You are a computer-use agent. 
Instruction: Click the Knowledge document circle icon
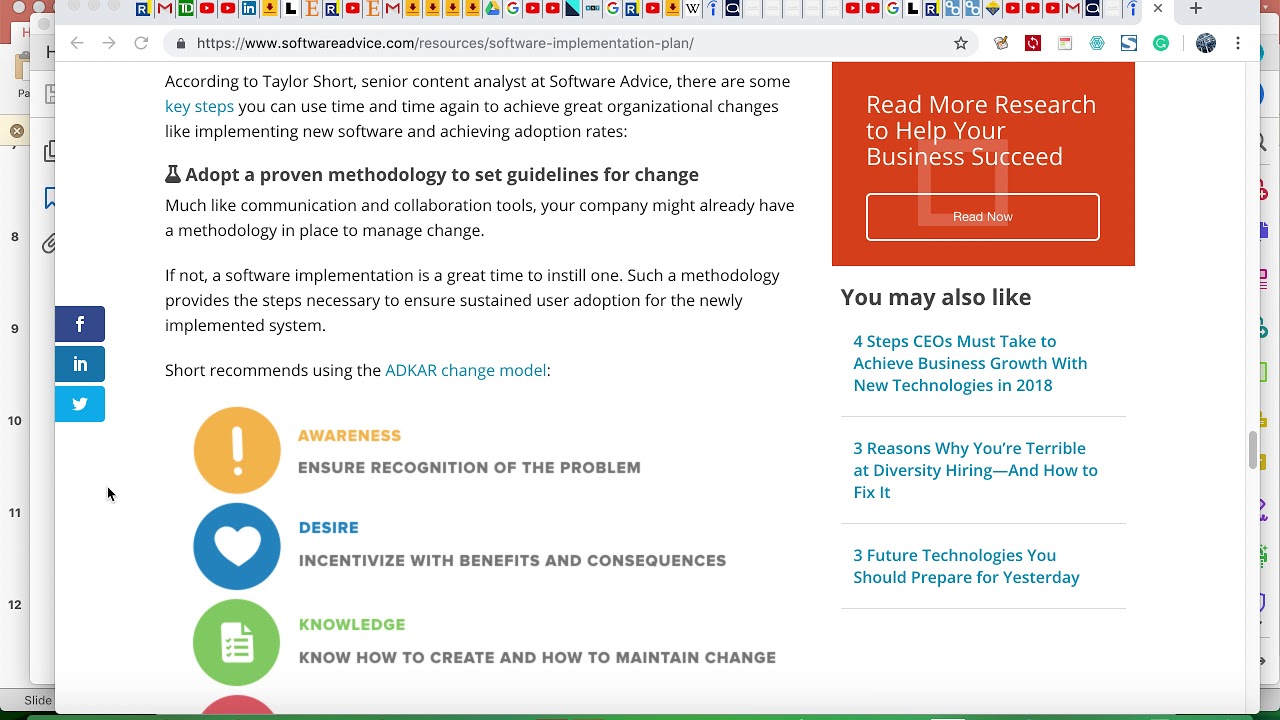click(237, 642)
